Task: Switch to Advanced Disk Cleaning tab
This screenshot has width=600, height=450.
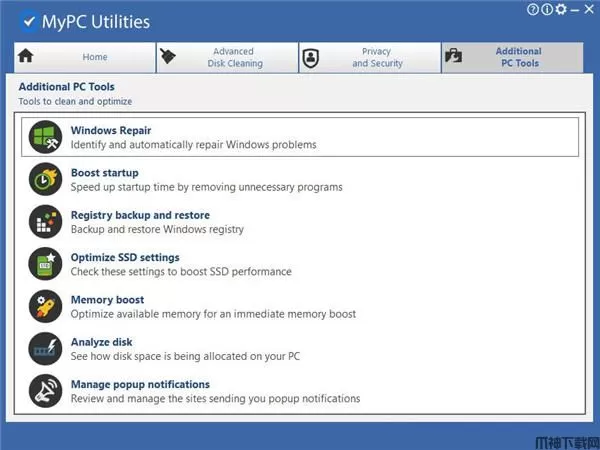Action: point(227,57)
